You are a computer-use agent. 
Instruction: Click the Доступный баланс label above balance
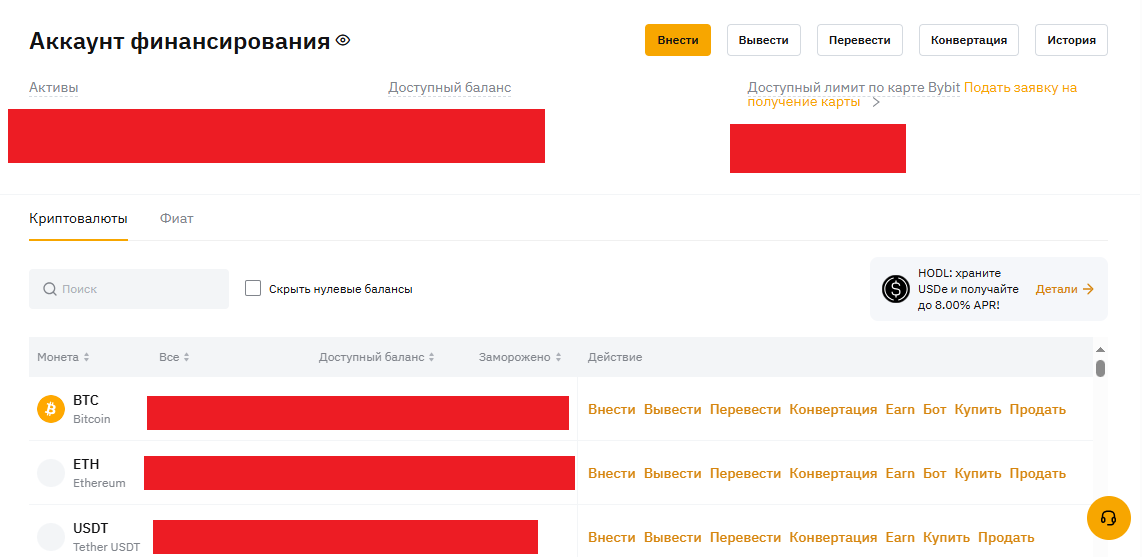(449, 88)
